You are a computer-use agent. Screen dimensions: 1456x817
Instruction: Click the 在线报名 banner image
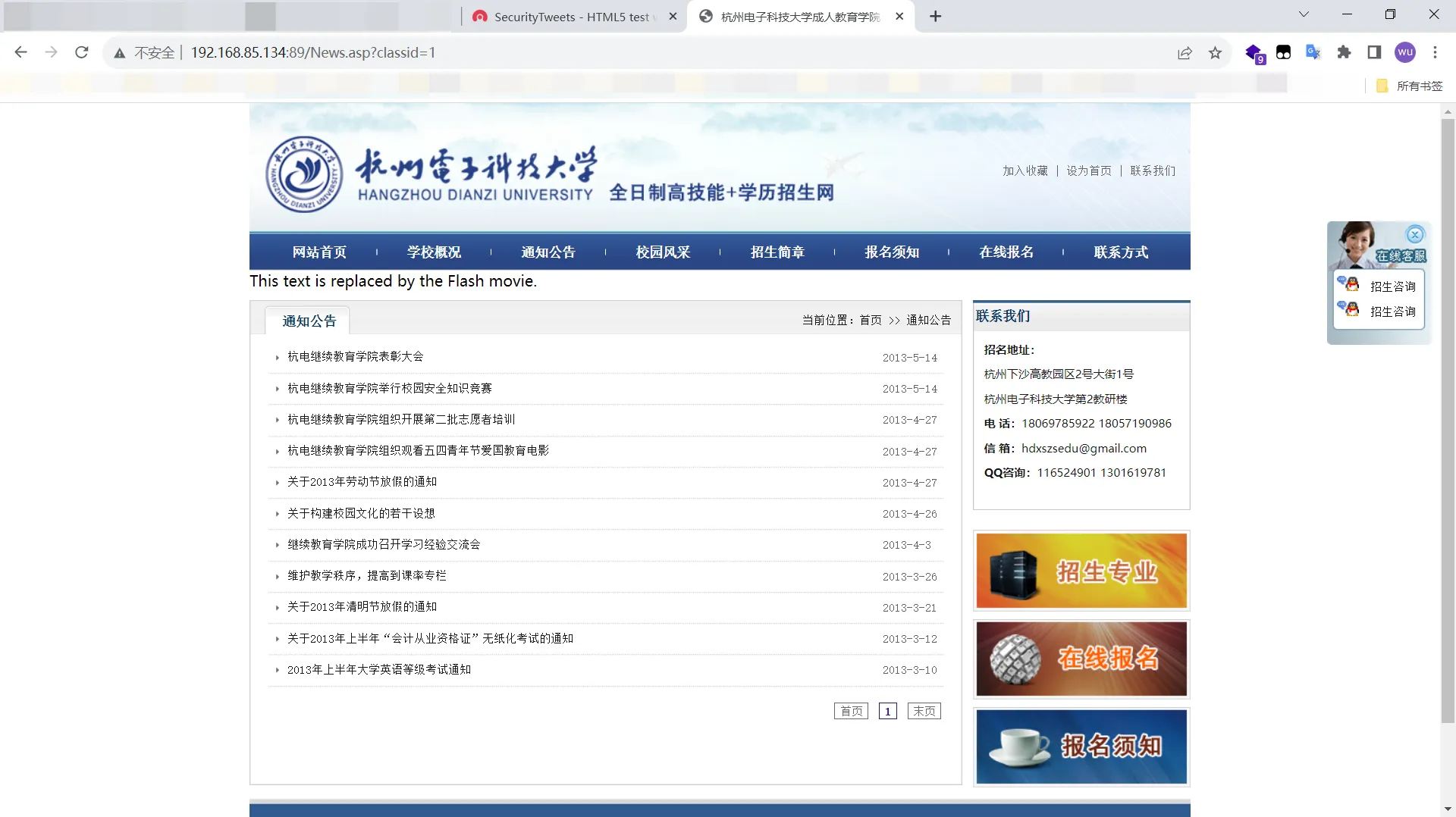pyautogui.click(x=1081, y=659)
